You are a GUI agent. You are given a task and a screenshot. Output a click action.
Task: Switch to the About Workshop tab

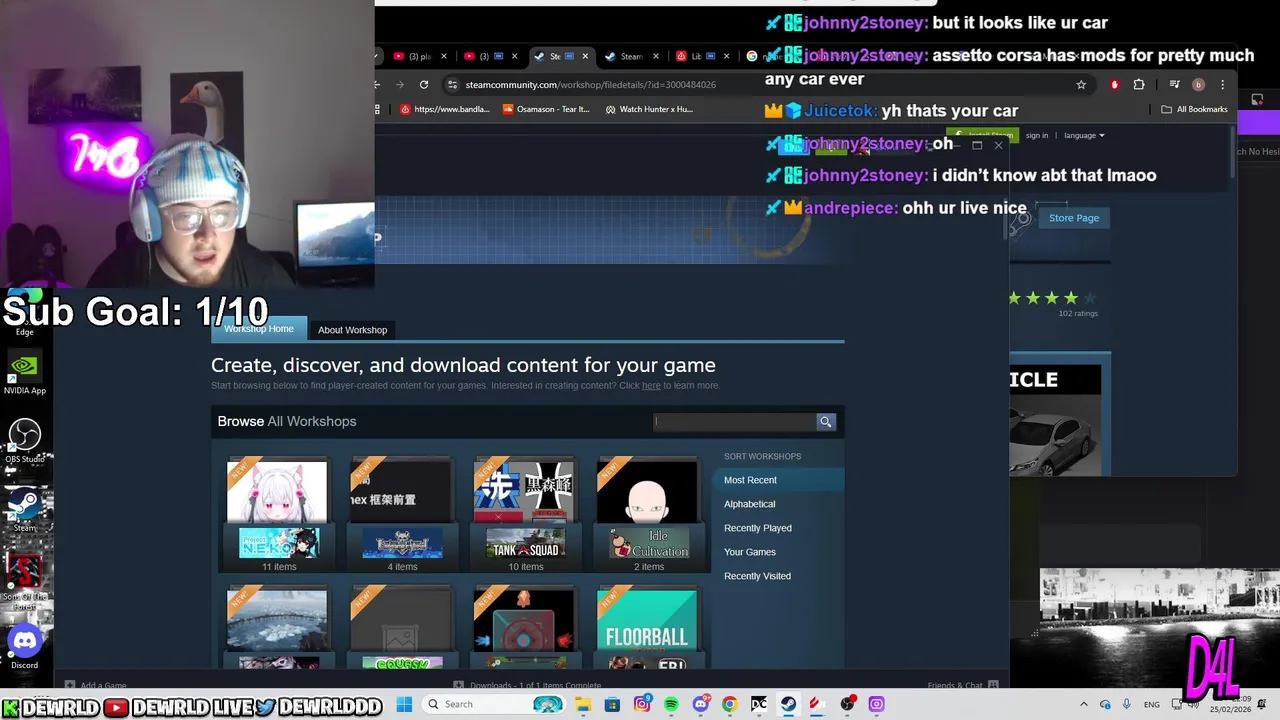click(352, 330)
